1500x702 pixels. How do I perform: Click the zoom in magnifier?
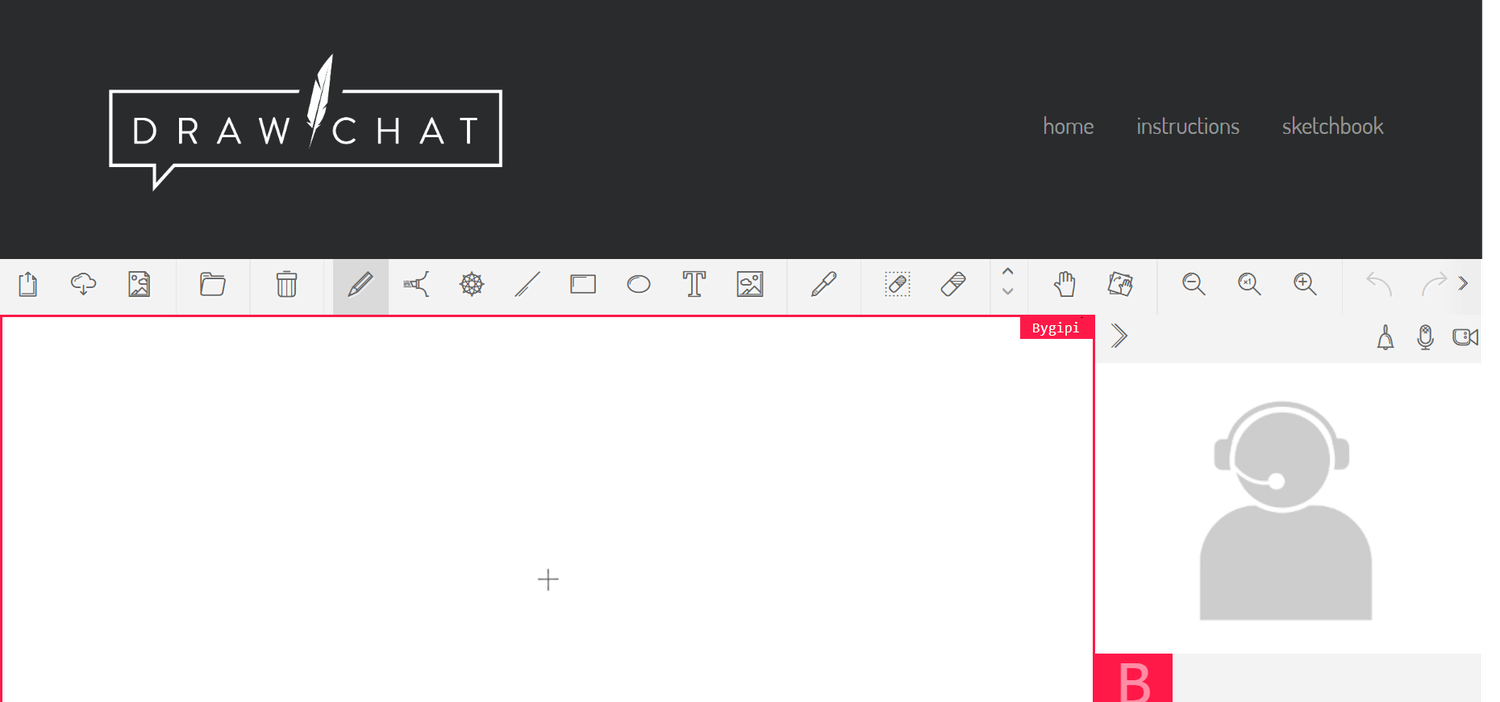pyautogui.click(x=1305, y=285)
